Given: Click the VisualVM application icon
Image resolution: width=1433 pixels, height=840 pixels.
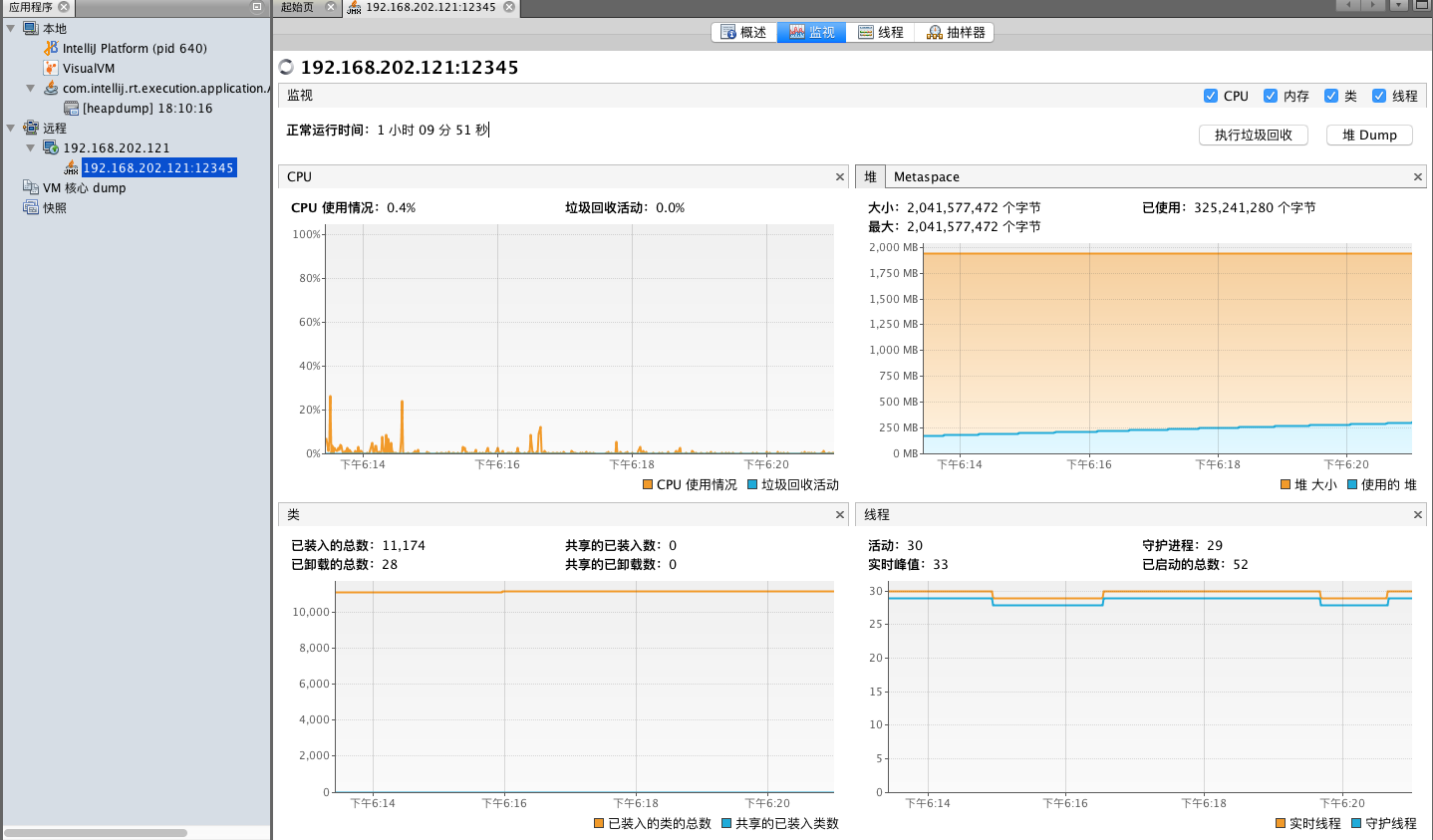Looking at the screenshot, I should click(51, 68).
